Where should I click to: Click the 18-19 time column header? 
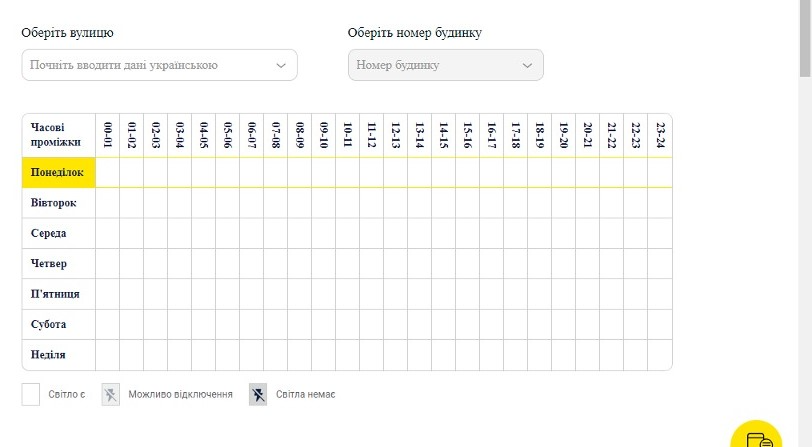tap(540, 136)
